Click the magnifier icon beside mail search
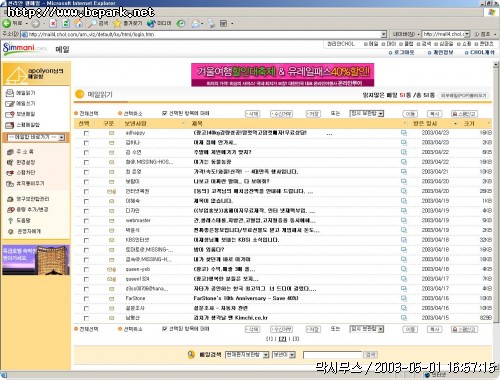Viewport: 500px width, 380px height. pyautogui.click(x=191, y=355)
